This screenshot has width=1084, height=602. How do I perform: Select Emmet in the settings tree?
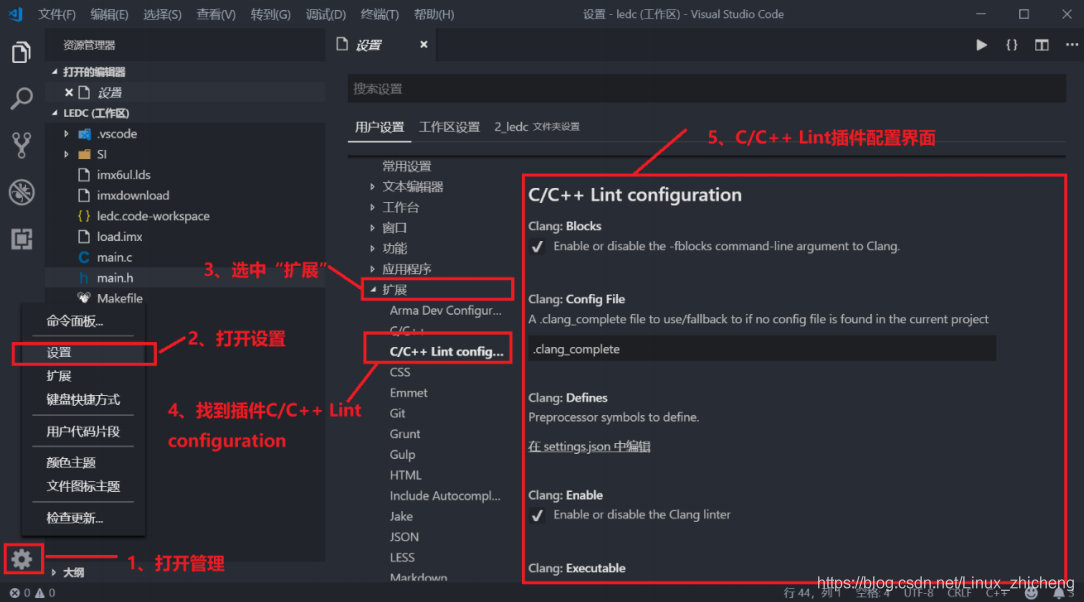pos(408,393)
